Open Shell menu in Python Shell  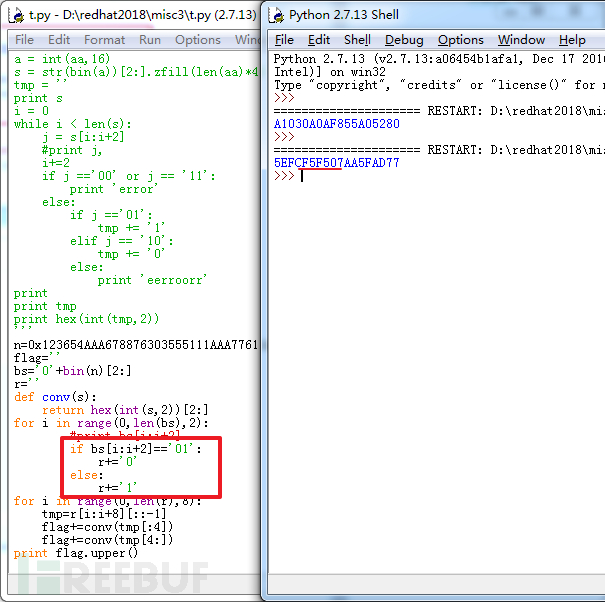point(357,40)
